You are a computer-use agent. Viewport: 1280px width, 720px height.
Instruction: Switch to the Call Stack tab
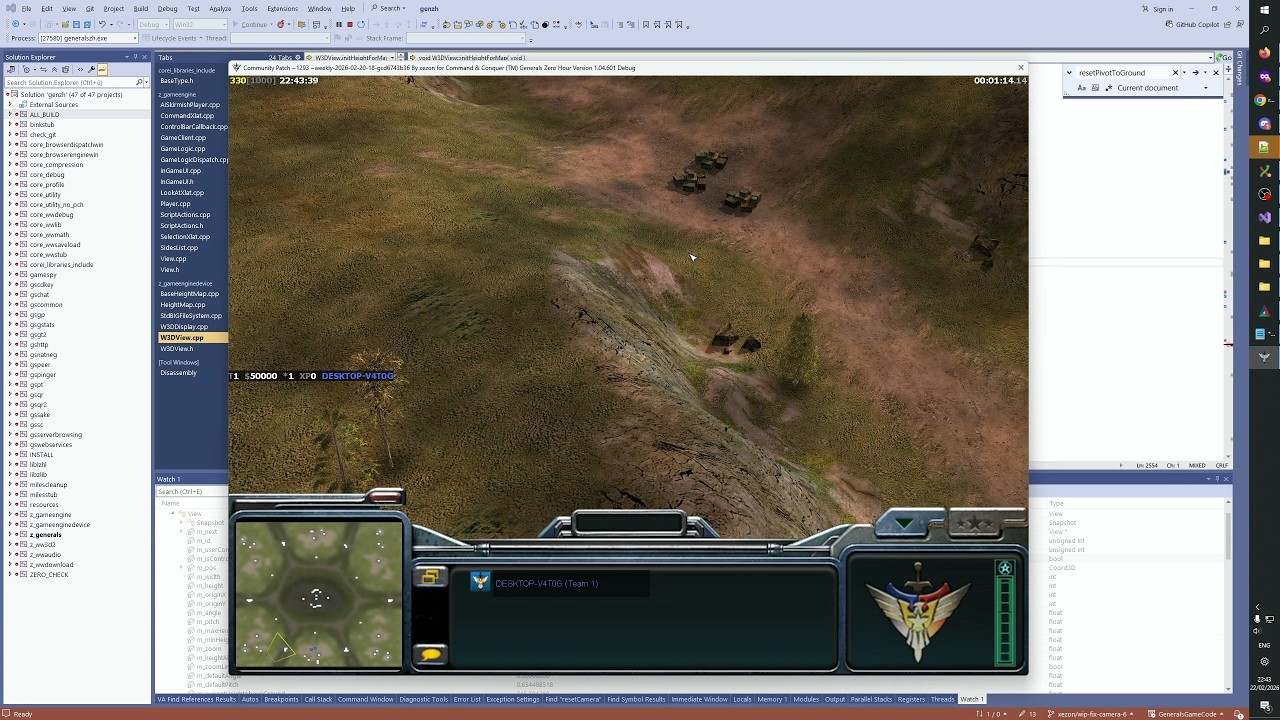point(318,699)
